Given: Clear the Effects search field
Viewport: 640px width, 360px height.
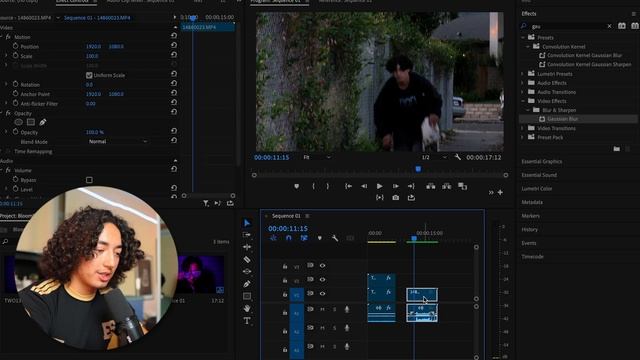Looking at the screenshot, I should pos(609,26).
